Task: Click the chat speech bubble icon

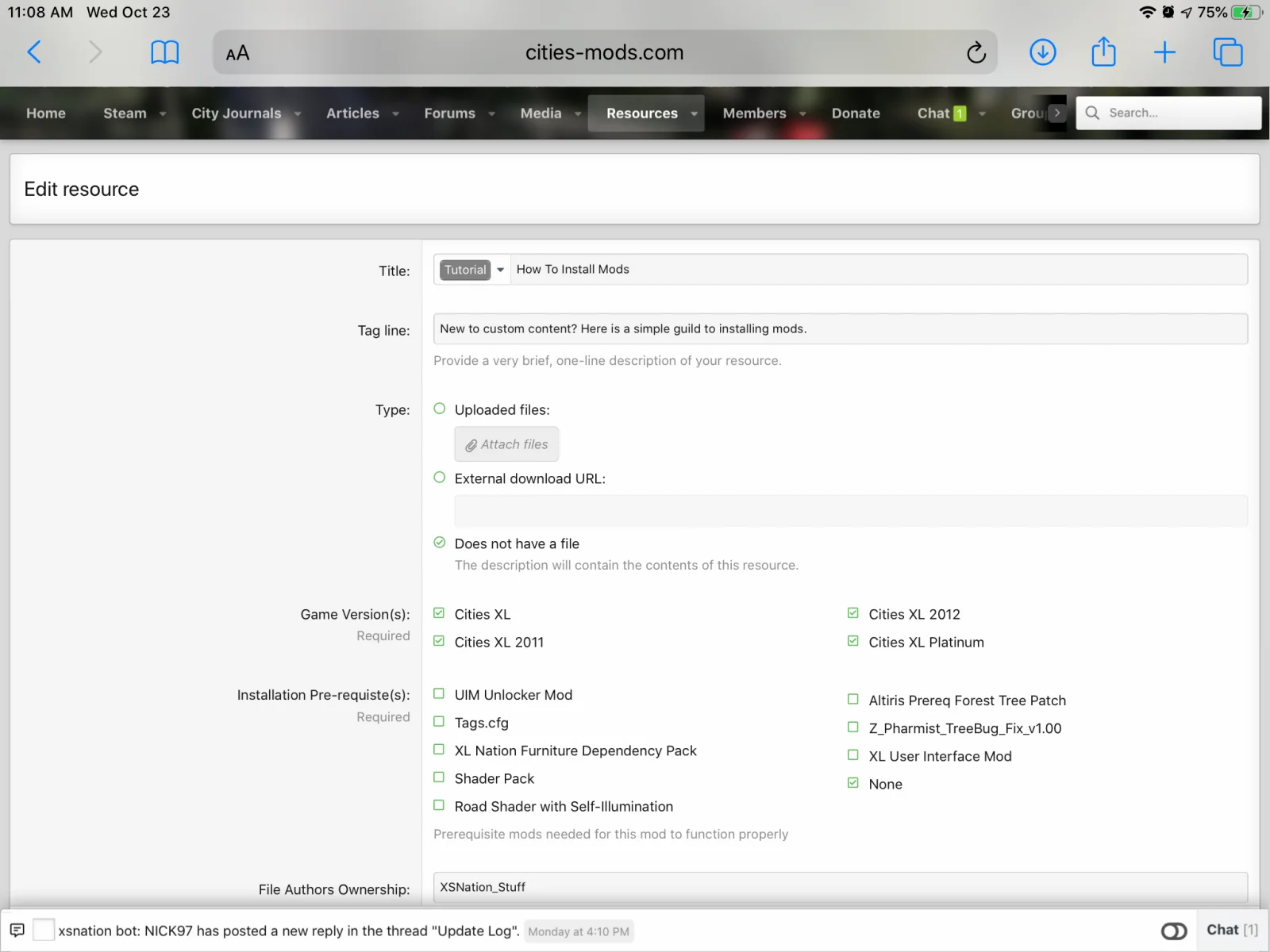Action: coord(17,931)
